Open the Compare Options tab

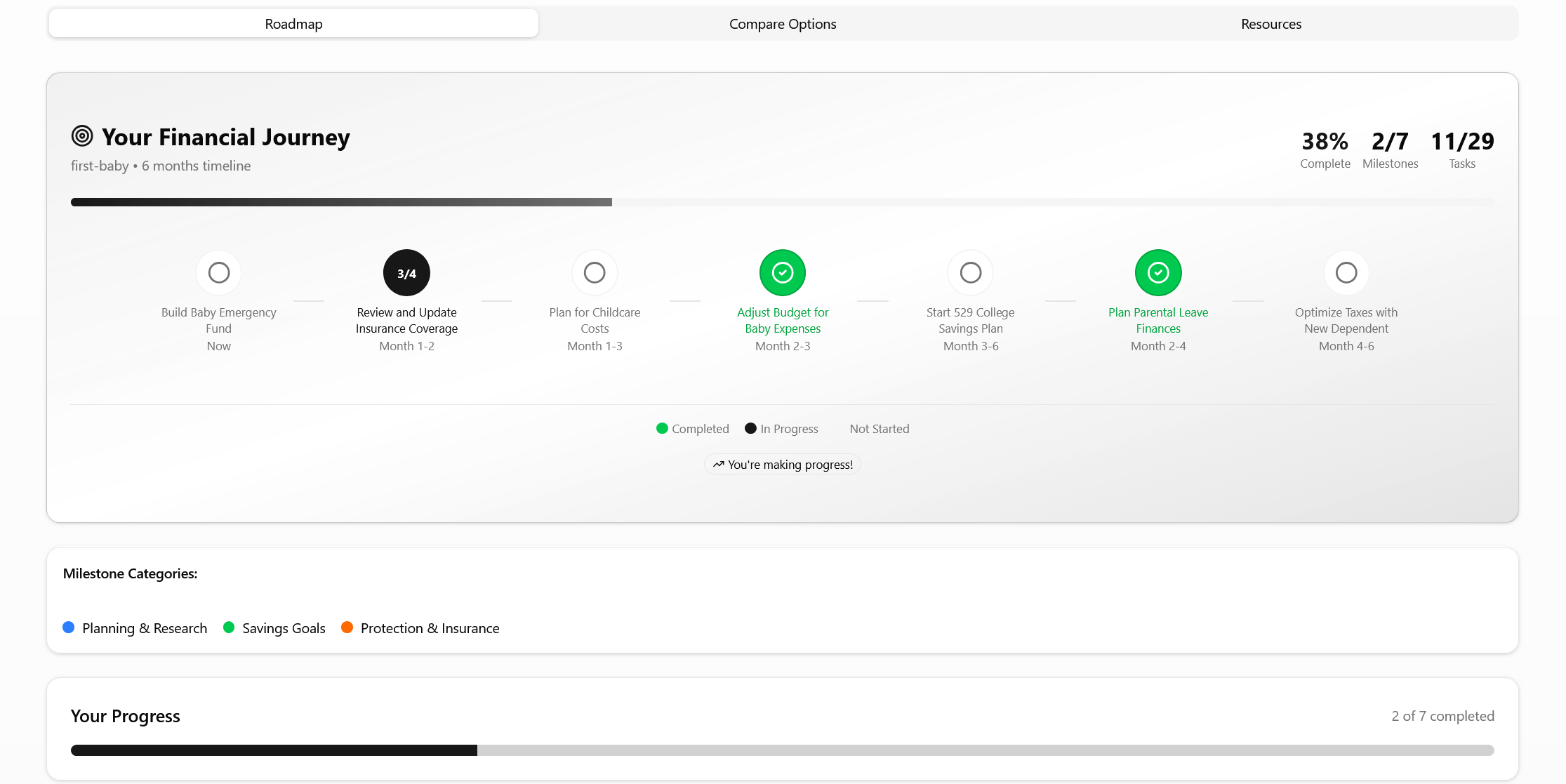point(783,24)
